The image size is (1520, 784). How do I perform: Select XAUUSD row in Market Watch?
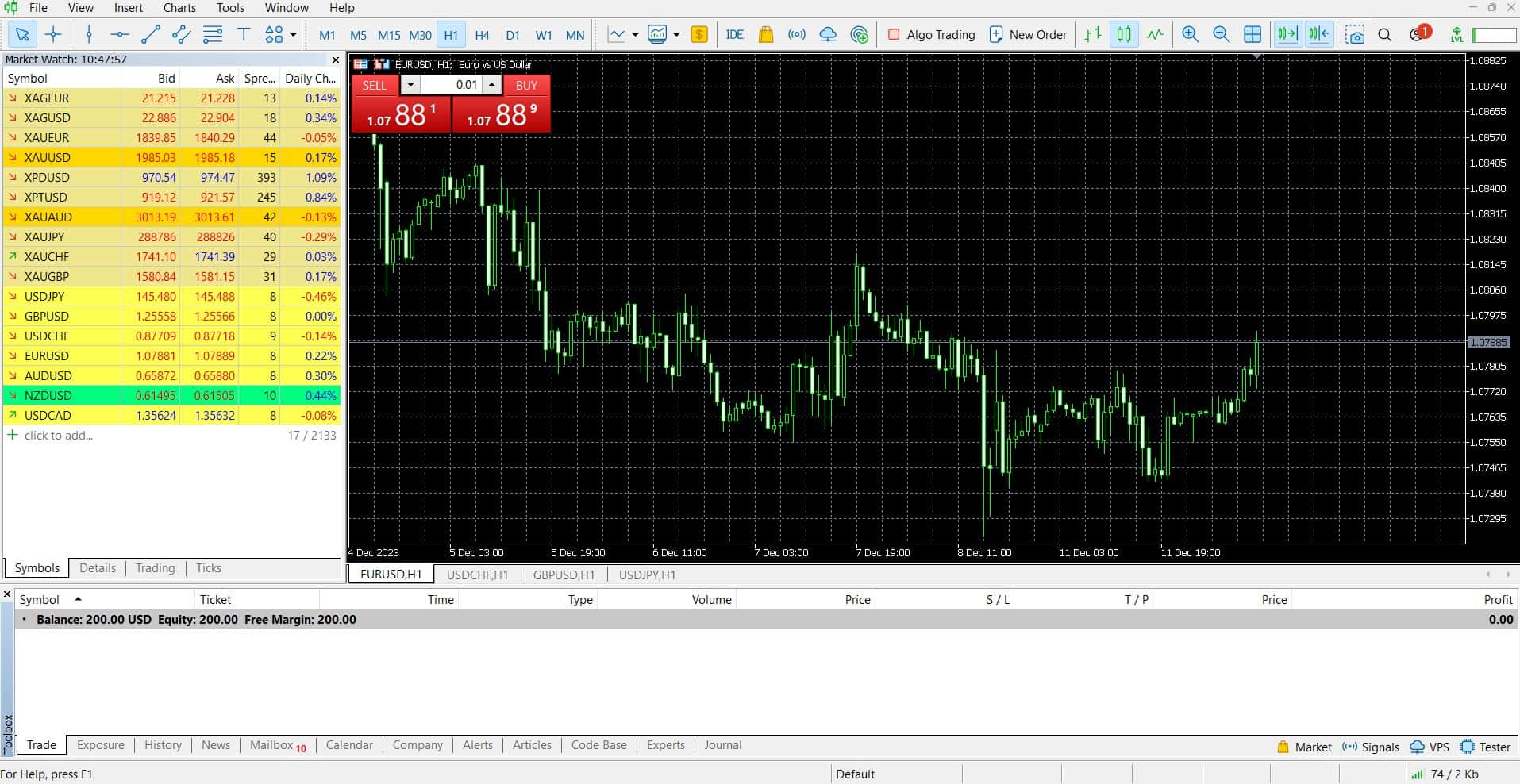pyautogui.click(x=171, y=157)
